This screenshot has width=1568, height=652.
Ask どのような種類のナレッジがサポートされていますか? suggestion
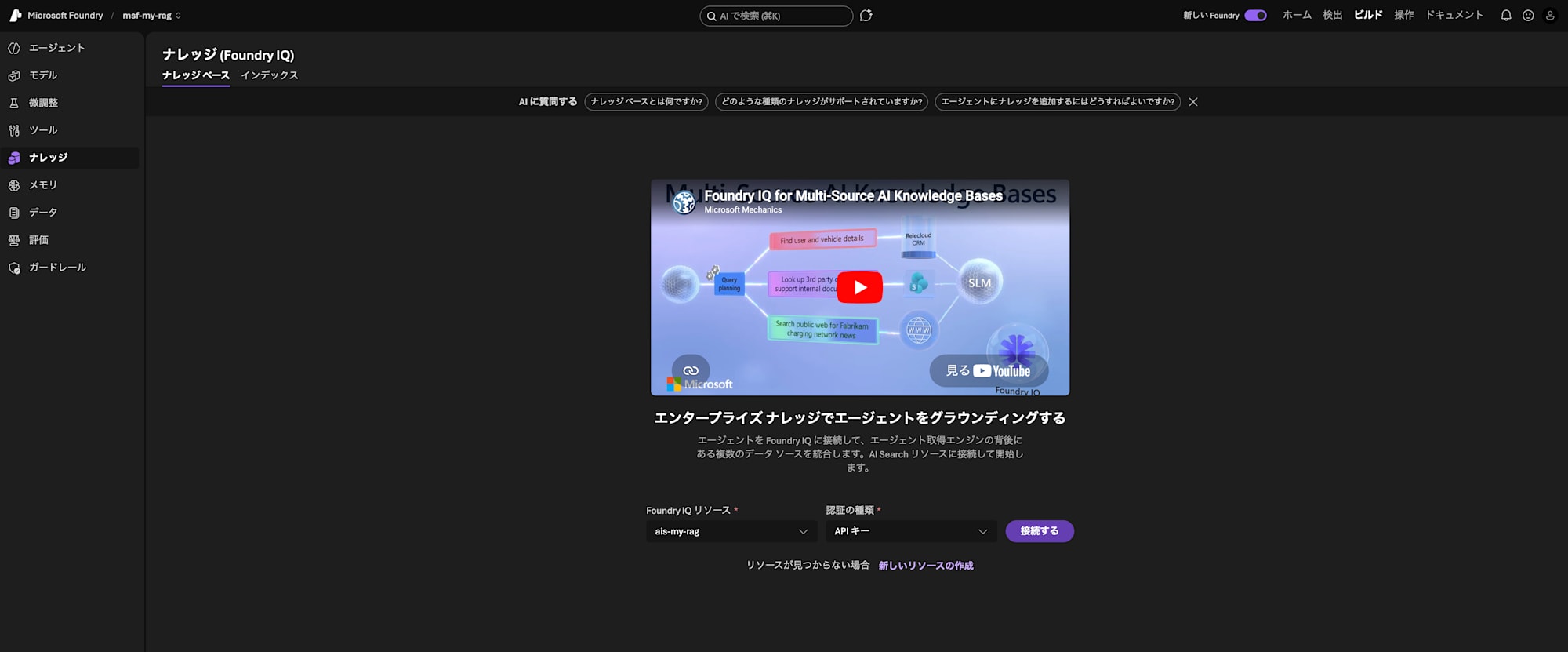point(822,102)
